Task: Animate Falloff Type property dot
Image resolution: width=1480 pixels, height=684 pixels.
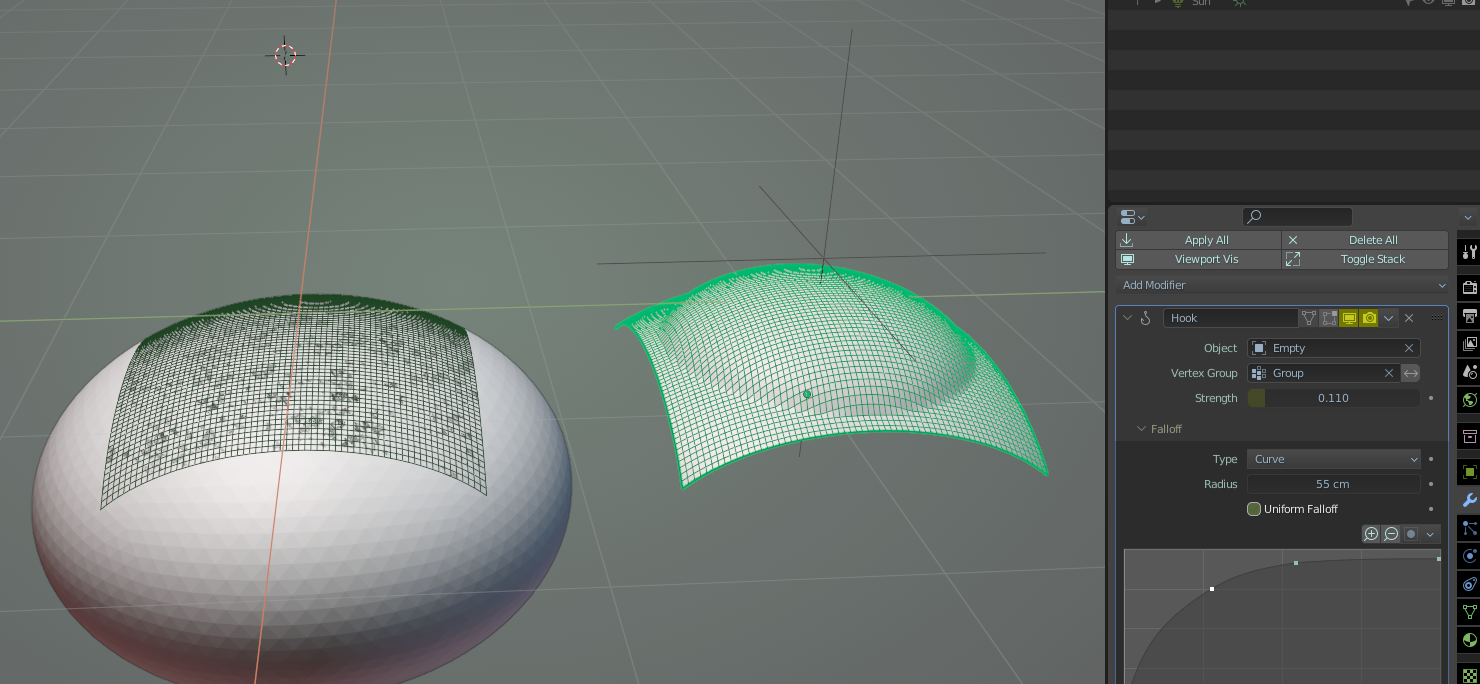Action: click(x=1431, y=459)
